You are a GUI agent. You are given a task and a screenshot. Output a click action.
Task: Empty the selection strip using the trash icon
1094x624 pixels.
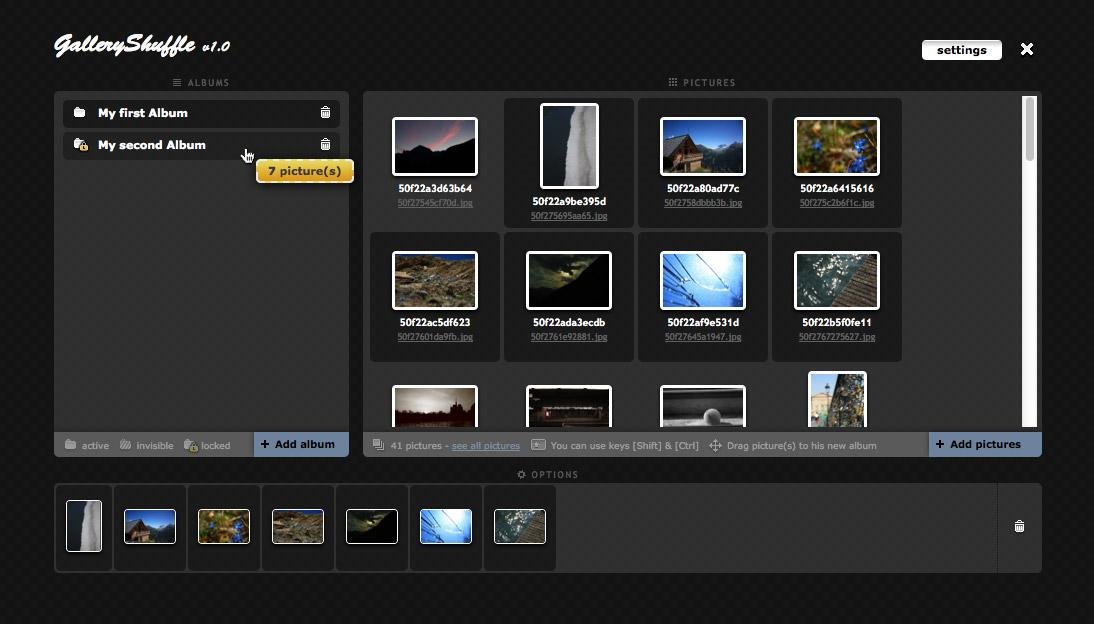(x=1019, y=526)
